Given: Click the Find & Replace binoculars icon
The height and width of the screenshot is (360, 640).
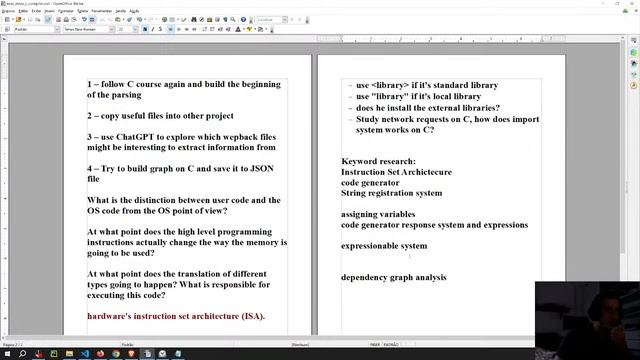Looking at the screenshot, I should [194, 20].
